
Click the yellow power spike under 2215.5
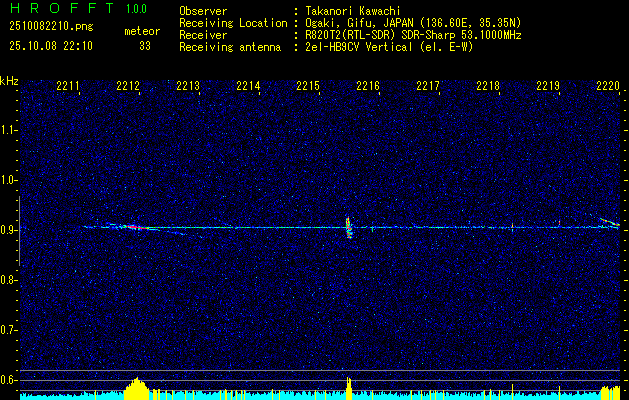[x=349, y=388]
